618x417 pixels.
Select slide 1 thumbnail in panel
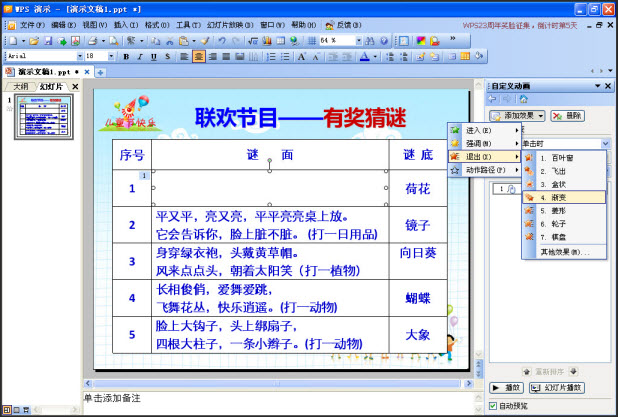pos(44,117)
